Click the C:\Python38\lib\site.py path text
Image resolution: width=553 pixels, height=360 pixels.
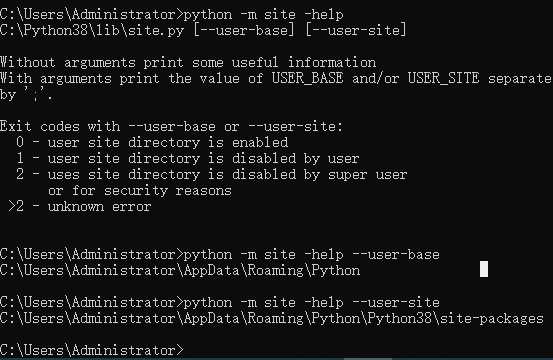[92, 30]
